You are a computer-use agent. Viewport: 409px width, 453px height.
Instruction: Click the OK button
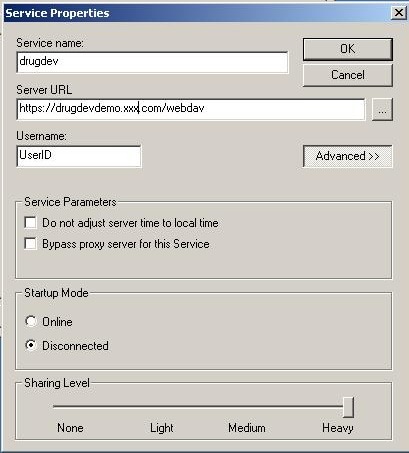click(x=348, y=49)
